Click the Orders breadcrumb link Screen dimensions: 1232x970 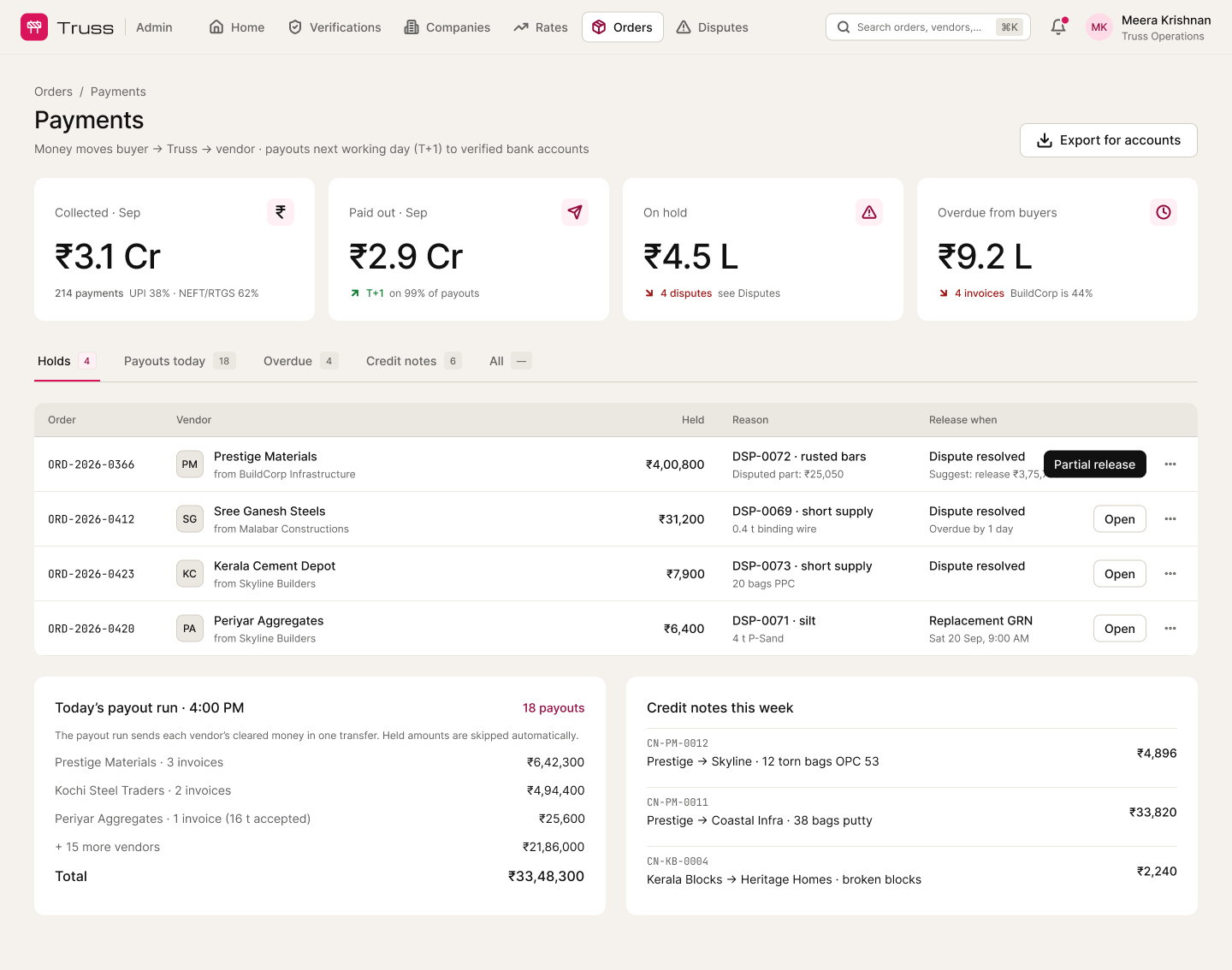(53, 92)
